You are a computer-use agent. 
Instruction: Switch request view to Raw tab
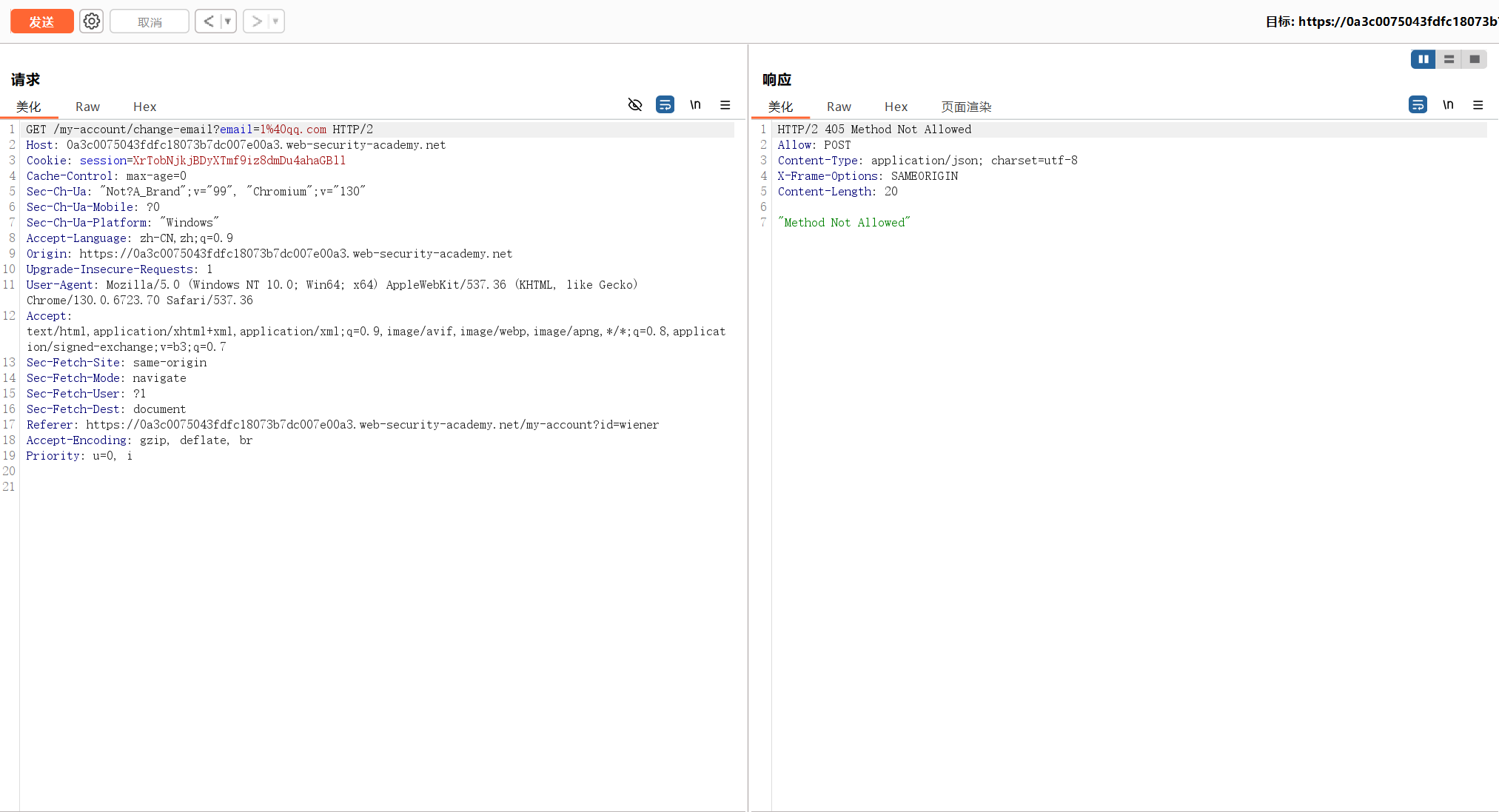click(87, 107)
